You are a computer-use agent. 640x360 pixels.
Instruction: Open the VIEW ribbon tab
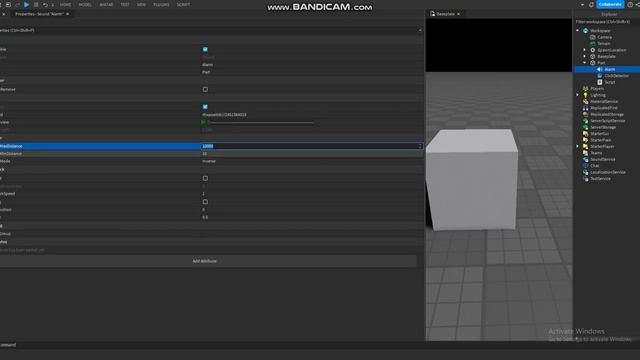coord(141,4)
